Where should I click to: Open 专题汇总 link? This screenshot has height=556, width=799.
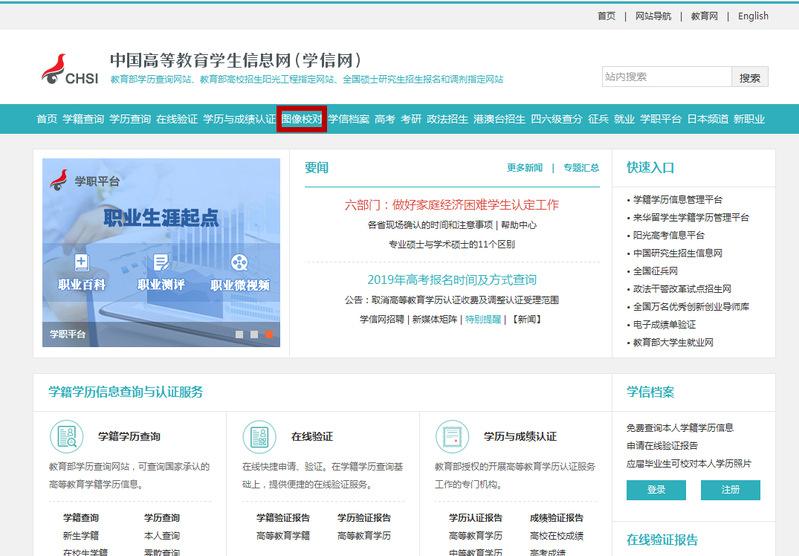click(581, 168)
